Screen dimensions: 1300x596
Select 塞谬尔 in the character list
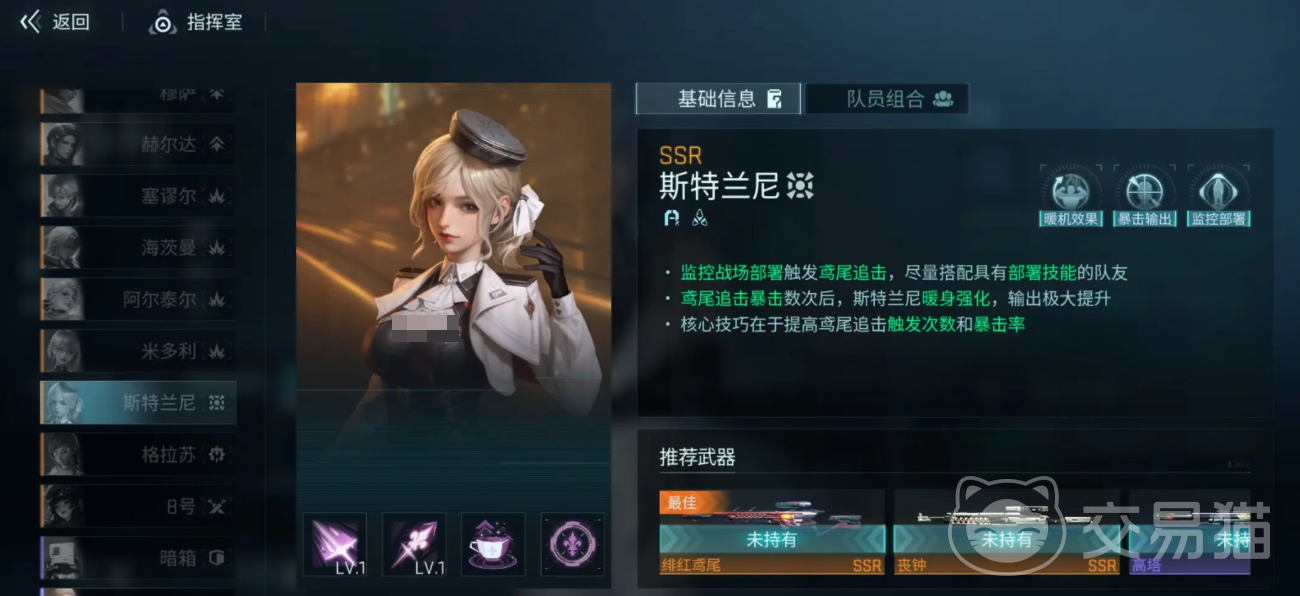coord(138,196)
